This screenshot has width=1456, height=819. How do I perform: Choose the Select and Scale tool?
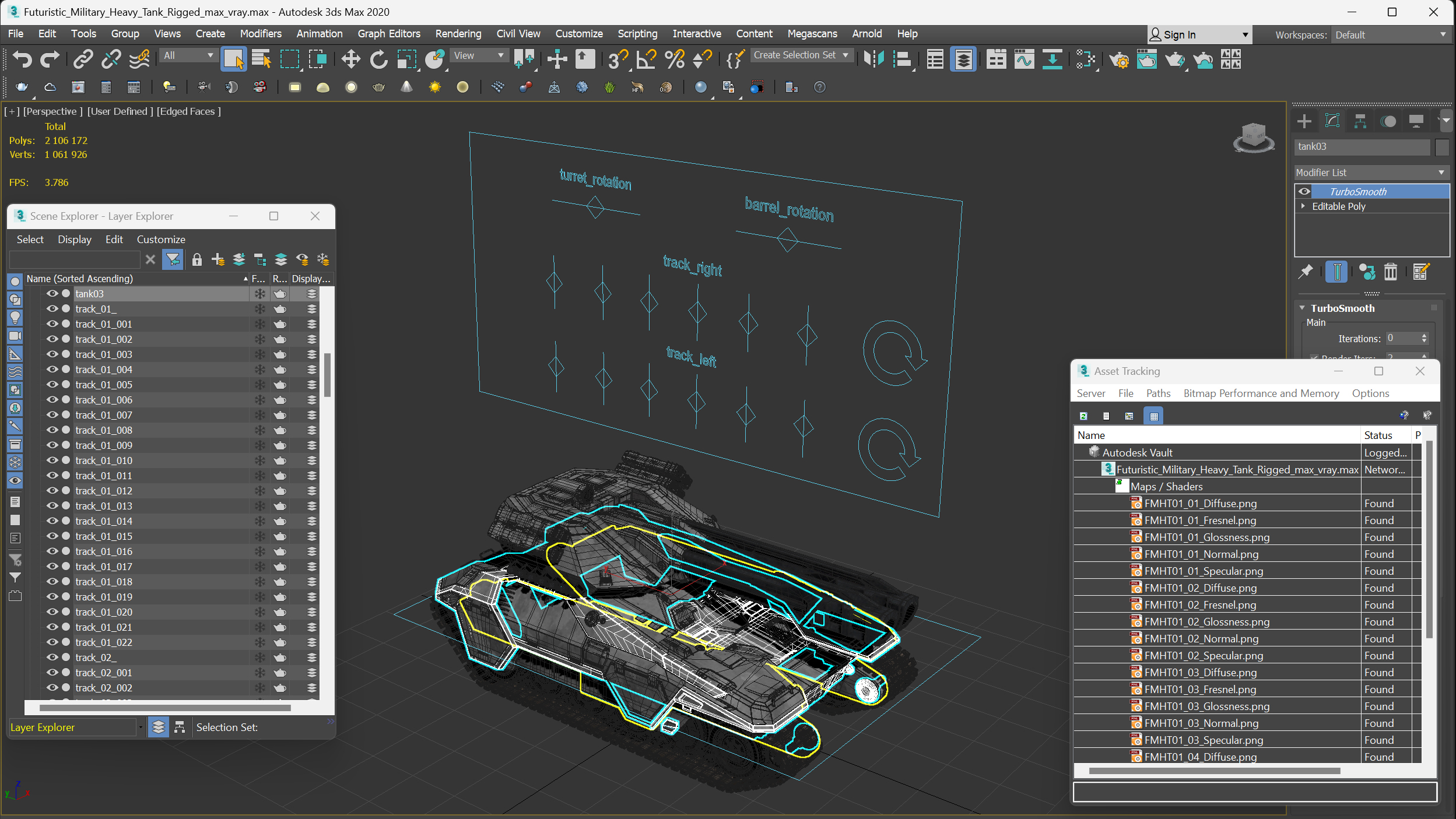tap(407, 59)
